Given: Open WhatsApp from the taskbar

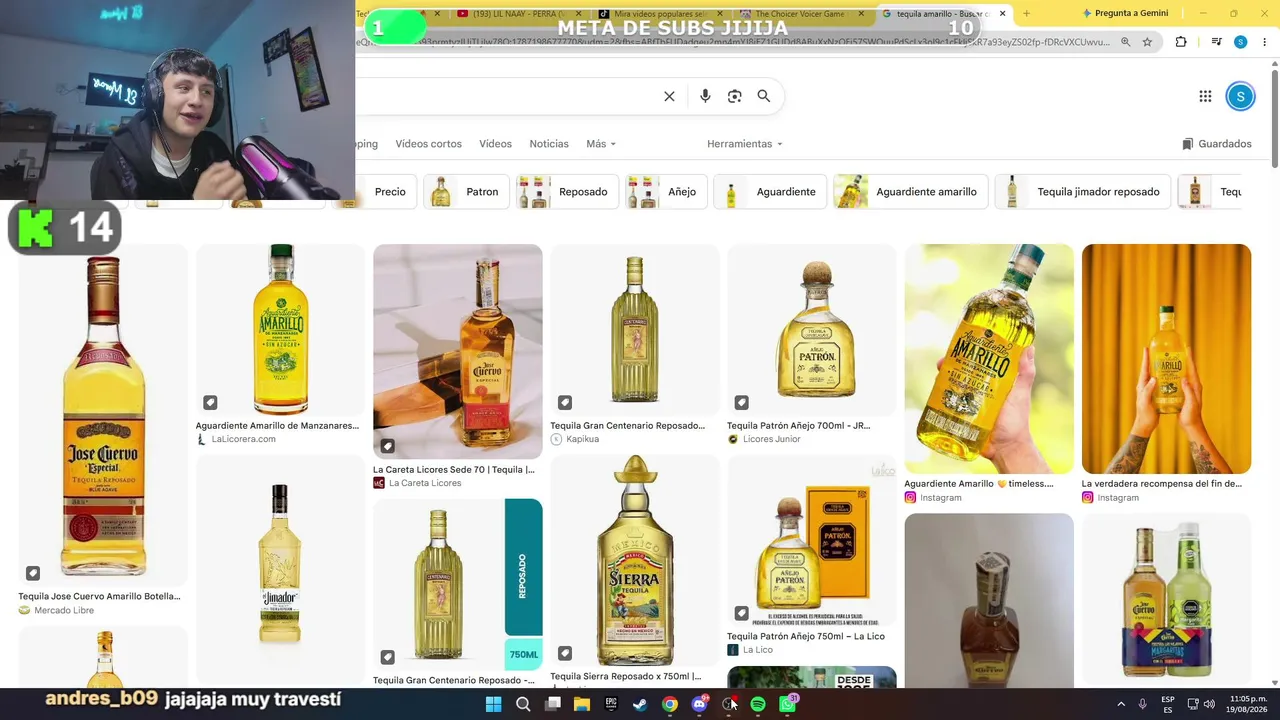Looking at the screenshot, I should click(x=788, y=704).
